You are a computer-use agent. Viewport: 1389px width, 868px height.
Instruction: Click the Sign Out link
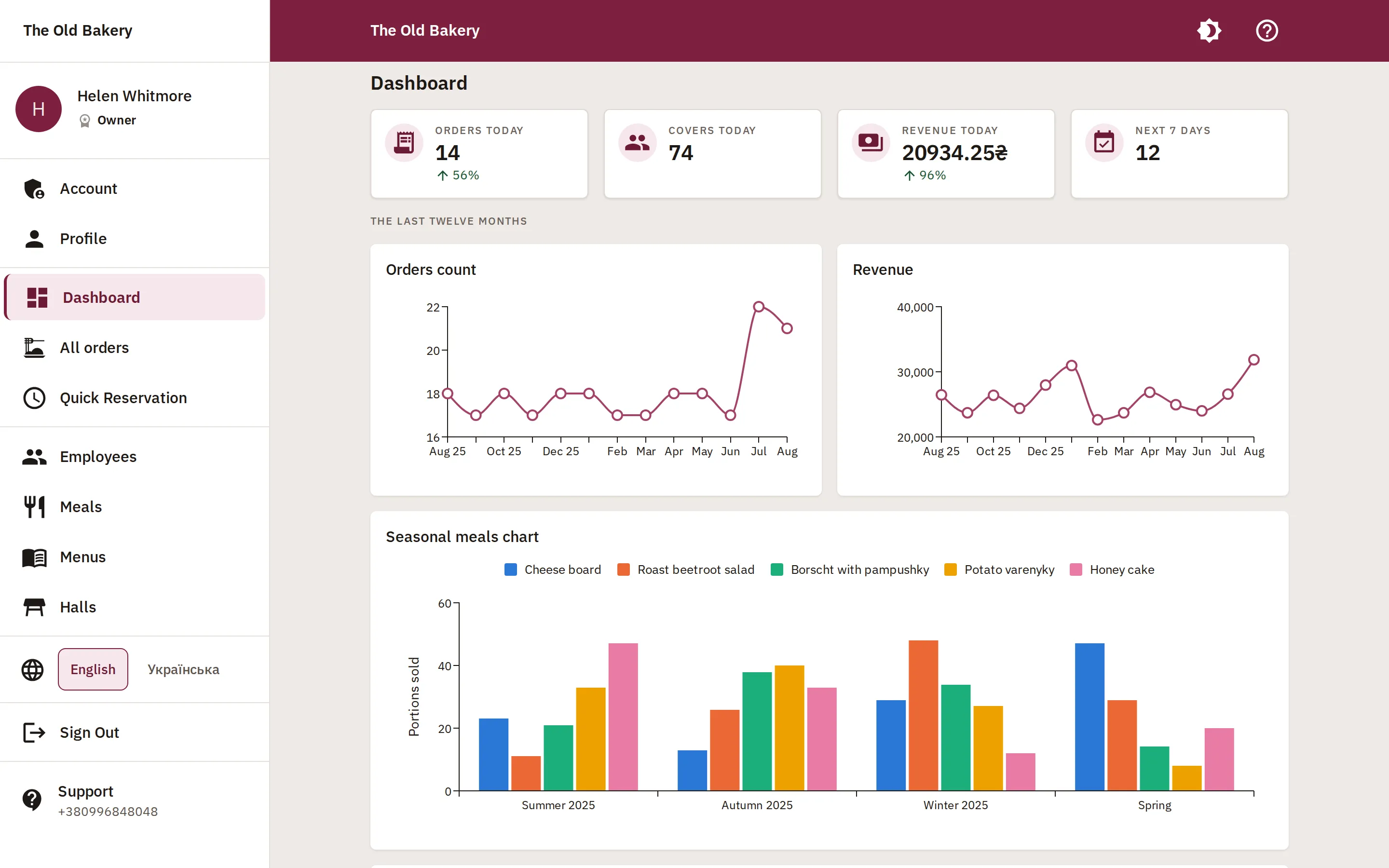click(134, 732)
